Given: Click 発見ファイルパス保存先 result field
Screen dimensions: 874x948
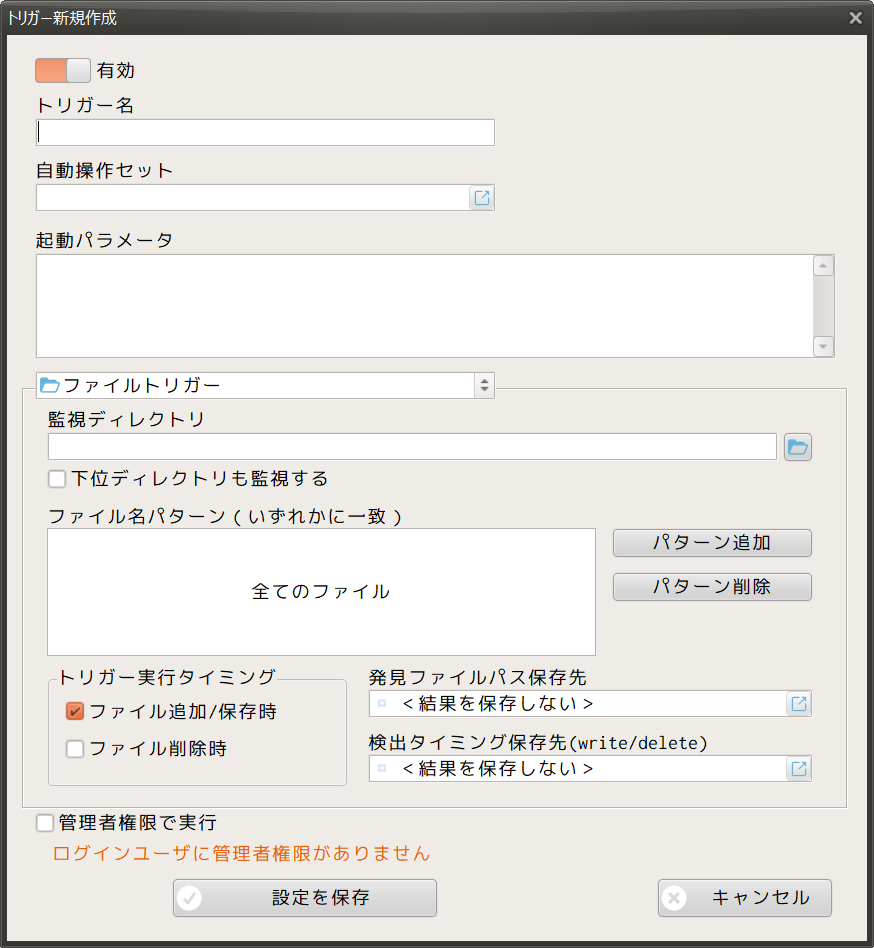Looking at the screenshot, I should point(578,704).
